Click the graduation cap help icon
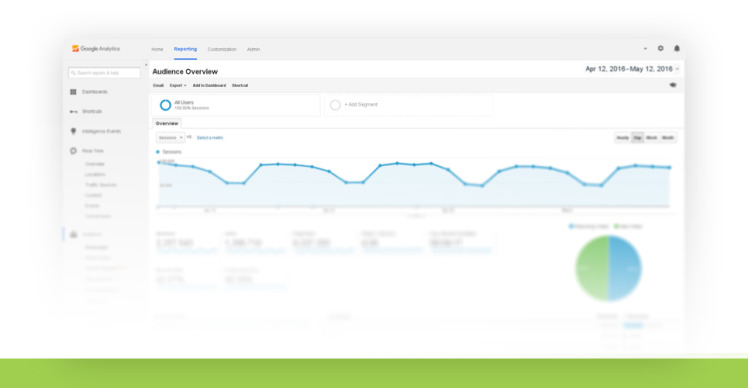This screenshot has height=388, width=748. click(x=673, y=85)
